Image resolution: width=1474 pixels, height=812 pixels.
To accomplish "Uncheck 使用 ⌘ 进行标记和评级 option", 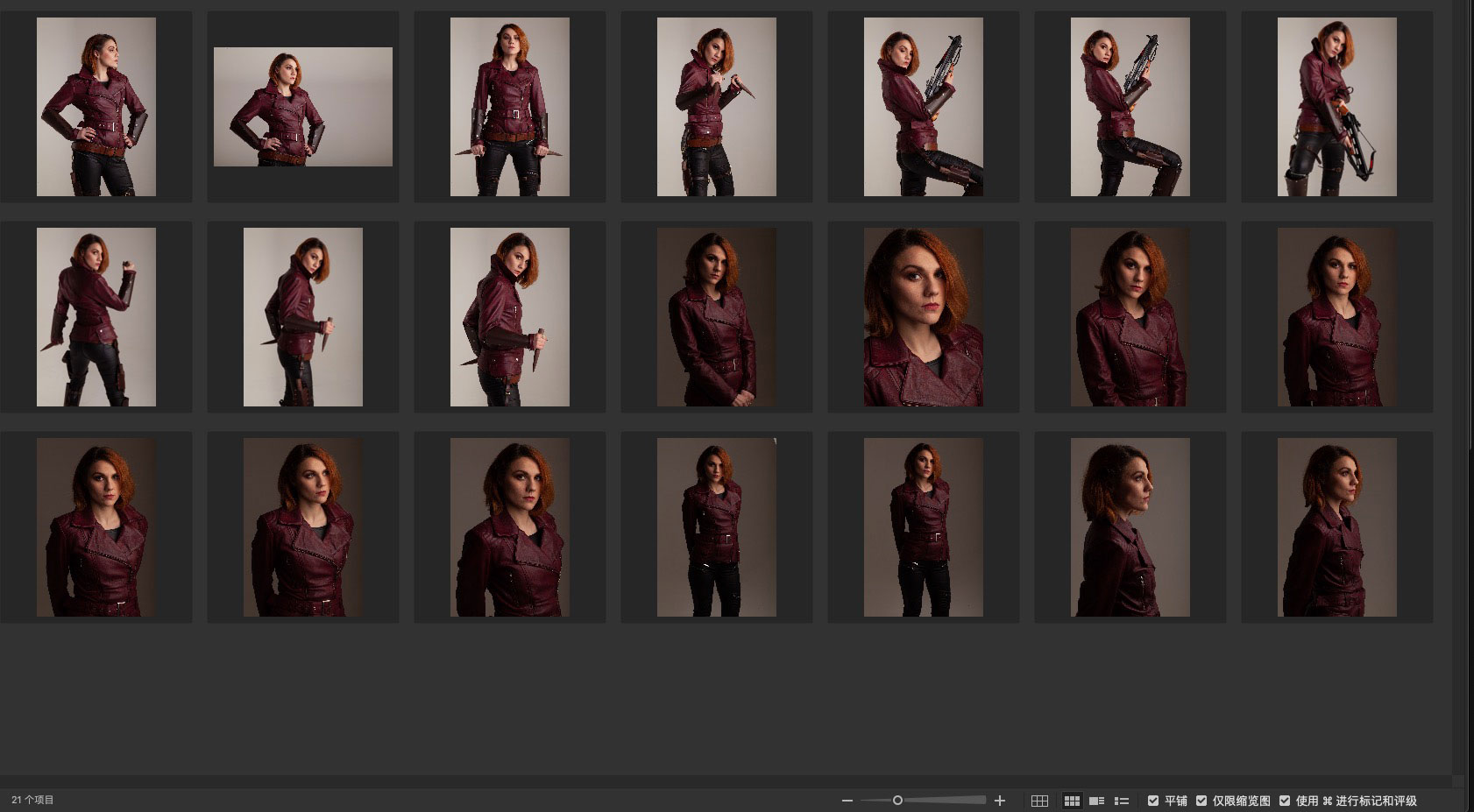I will click(x=1285, y=801).
